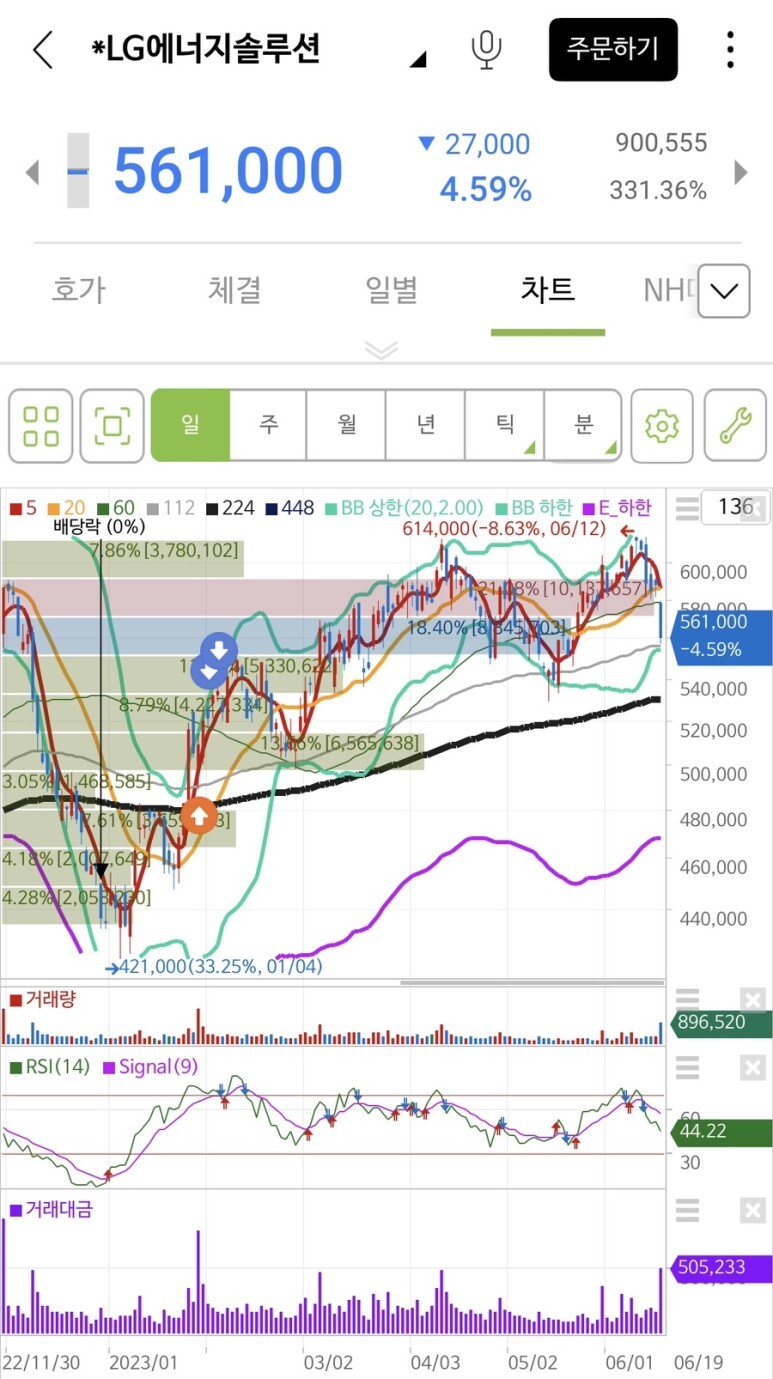
Task: Select 일 daily chart period
Action: coord(190,425)
